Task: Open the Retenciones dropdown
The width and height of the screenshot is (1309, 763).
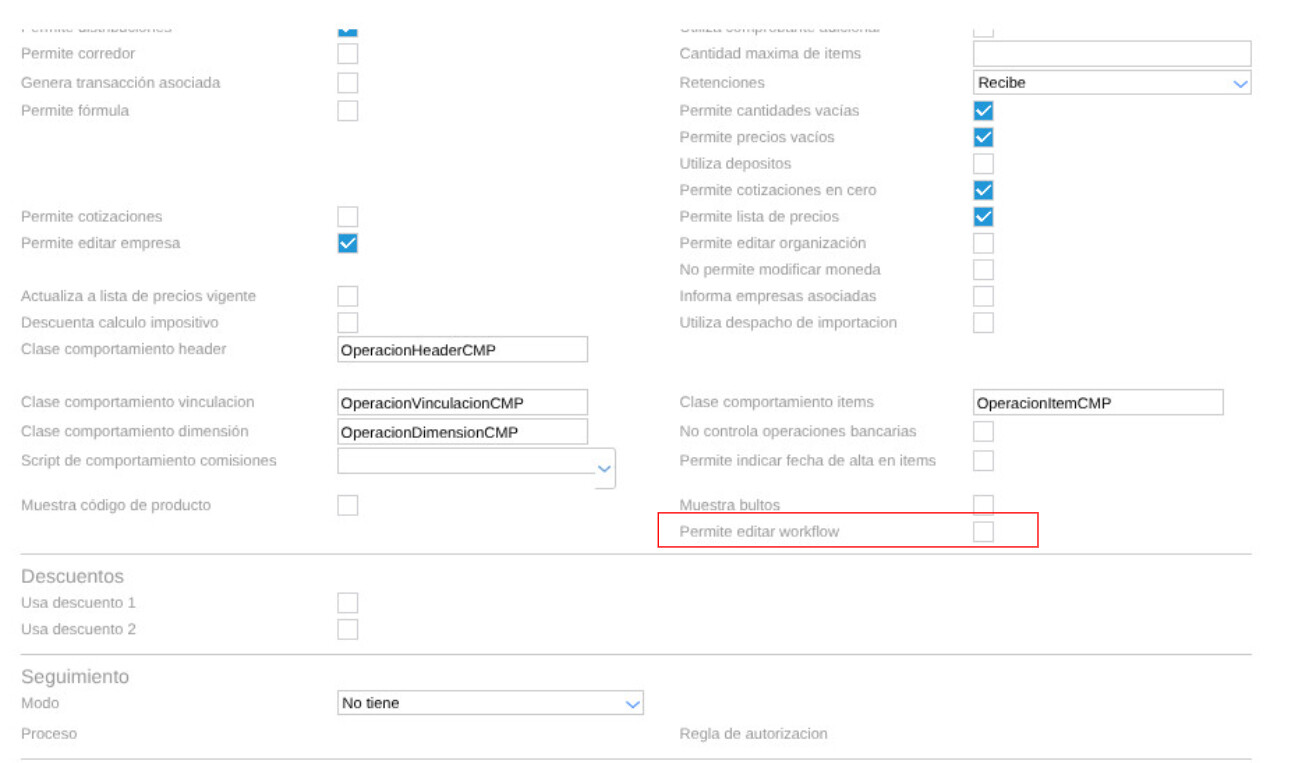Action: [1111, 83]
